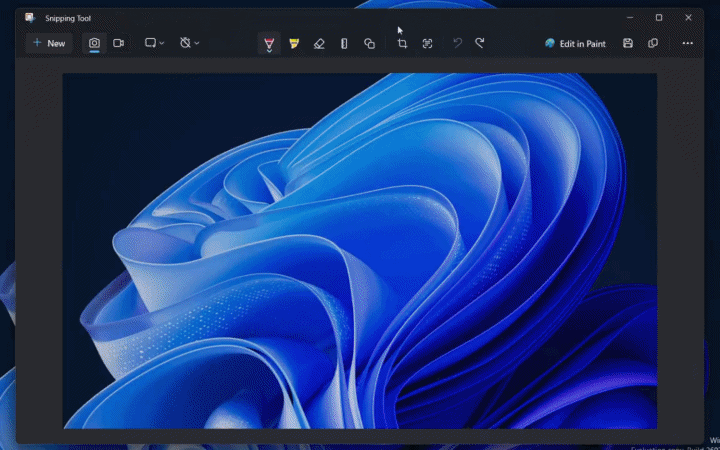The image size is (720, 450).
Task: Open the Text actions tool
Action: [x=427, y=43]
